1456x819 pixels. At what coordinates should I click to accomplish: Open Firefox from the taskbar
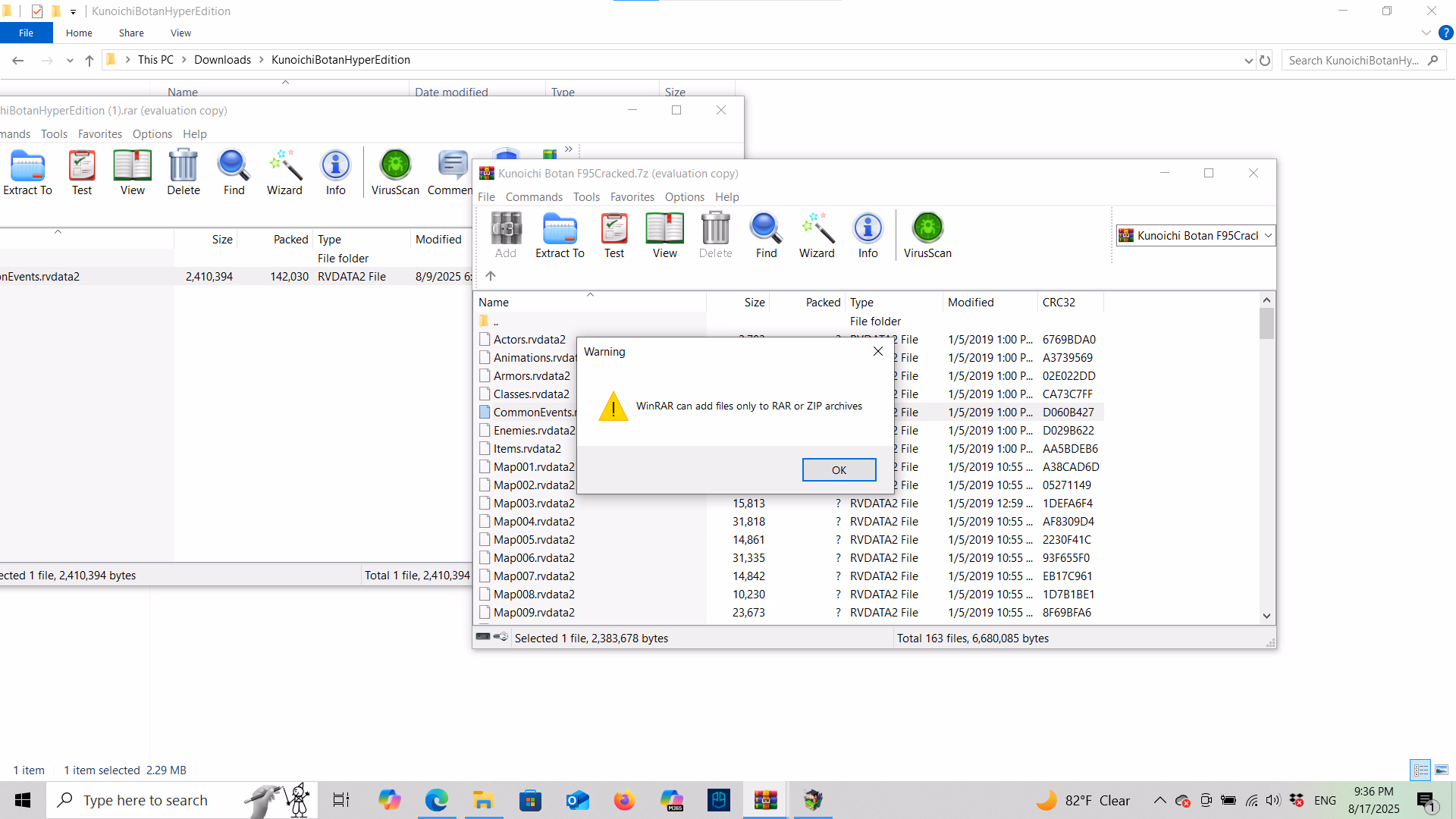click(624, 800)
